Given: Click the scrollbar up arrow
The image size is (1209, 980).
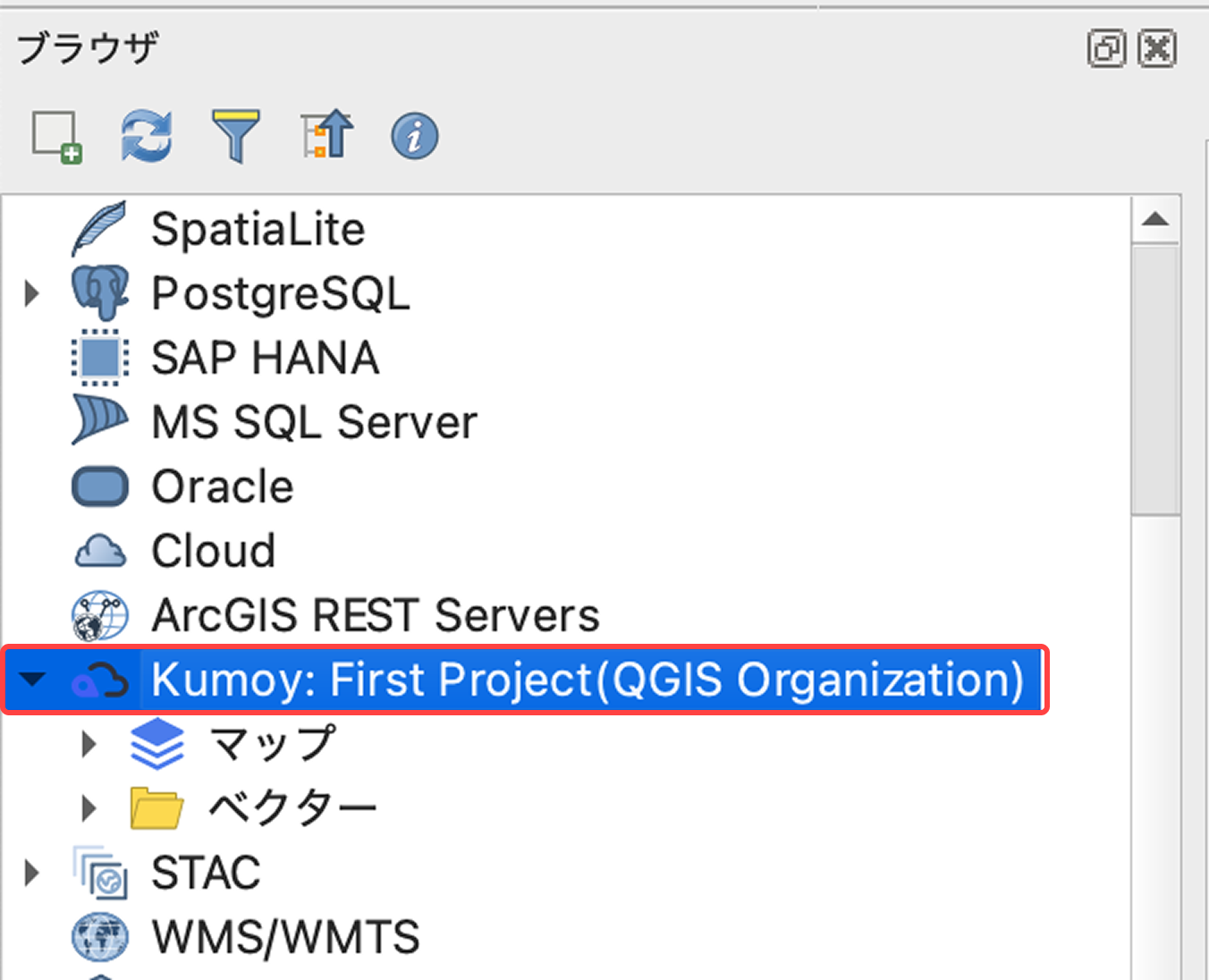Looking at the screenshot, I should [x=1155, y=220].
